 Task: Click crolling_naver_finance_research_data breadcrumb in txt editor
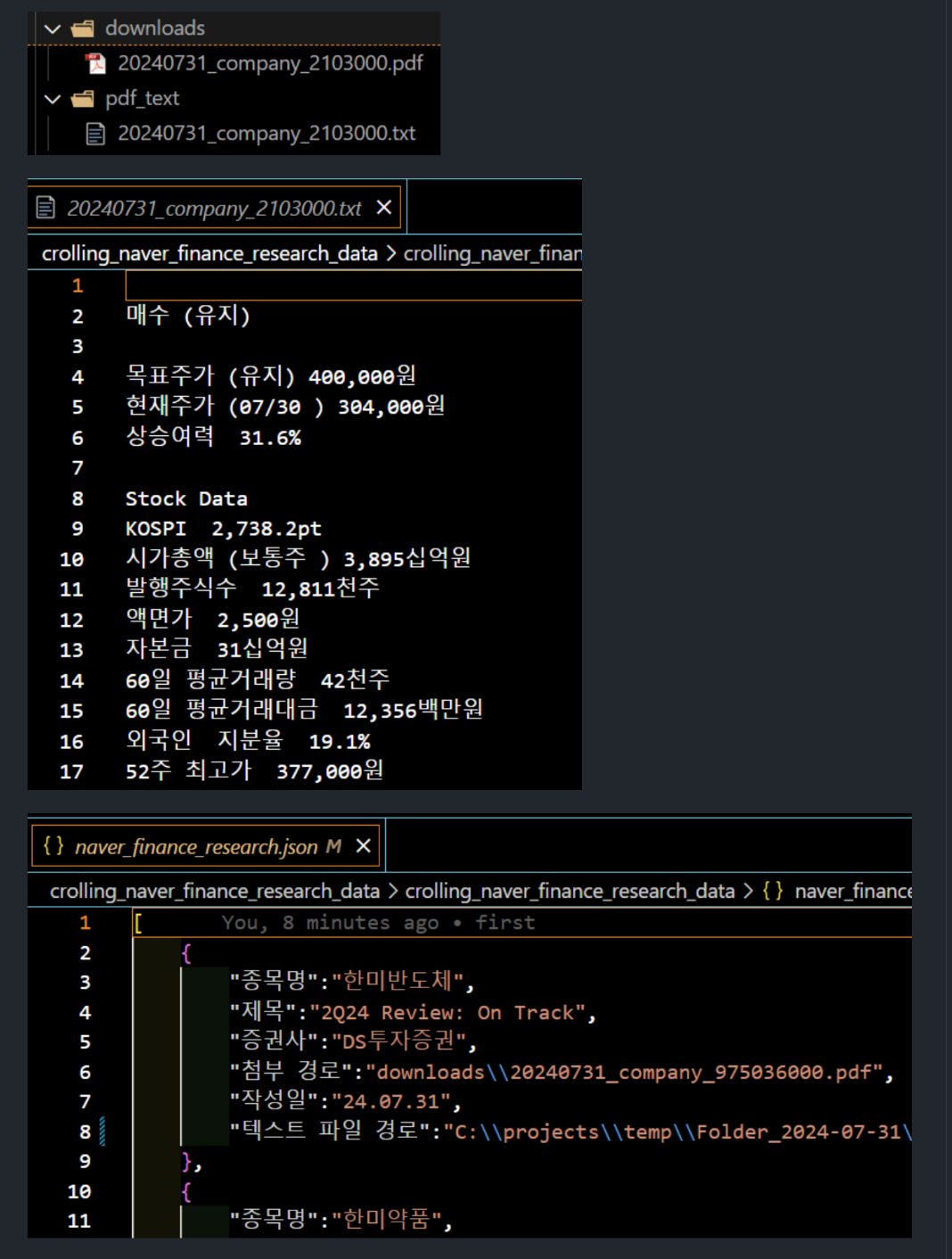pyautogui.click(x=209, y=254)
